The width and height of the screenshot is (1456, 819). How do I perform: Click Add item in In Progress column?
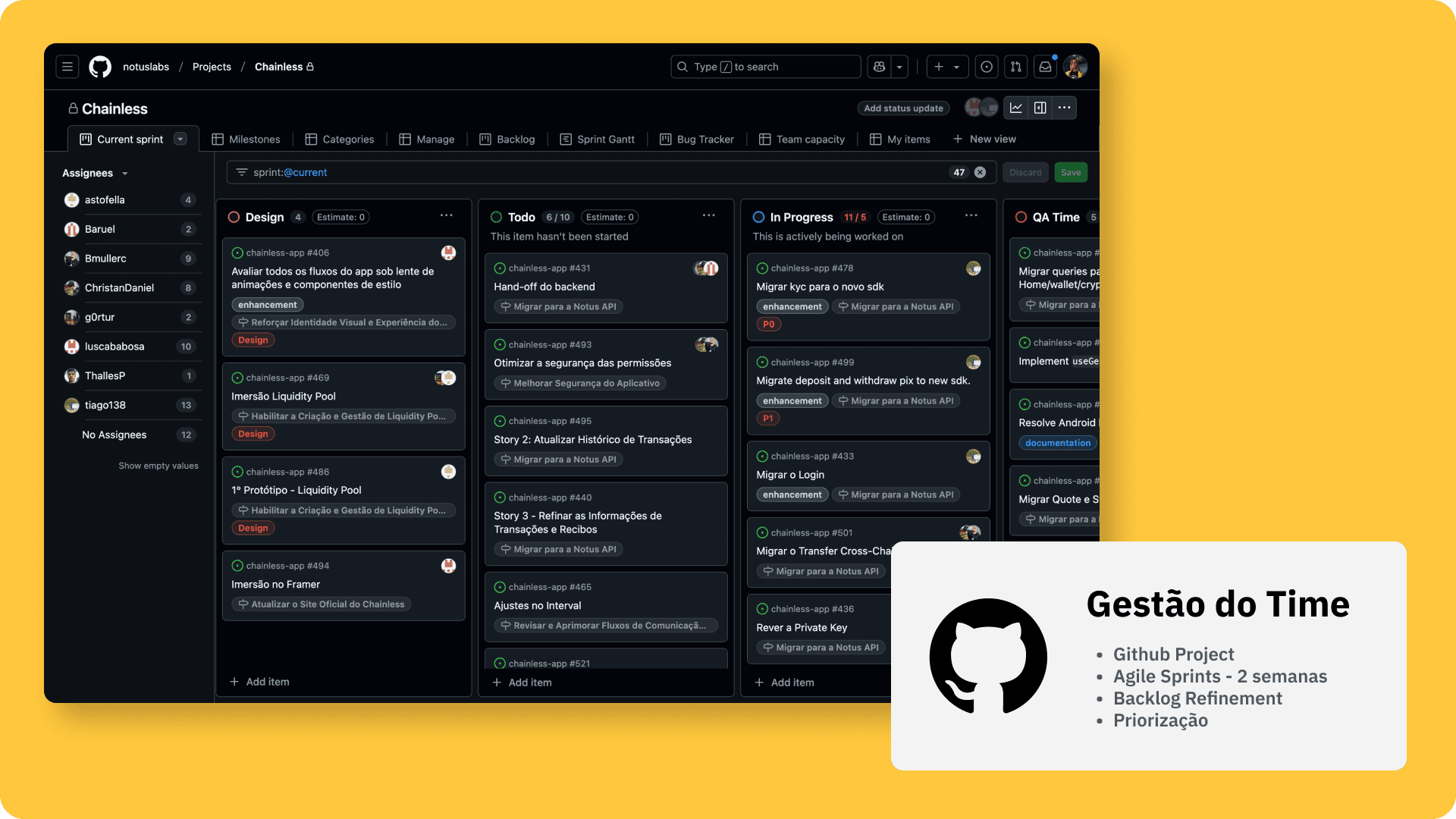[x=784, y=682]
